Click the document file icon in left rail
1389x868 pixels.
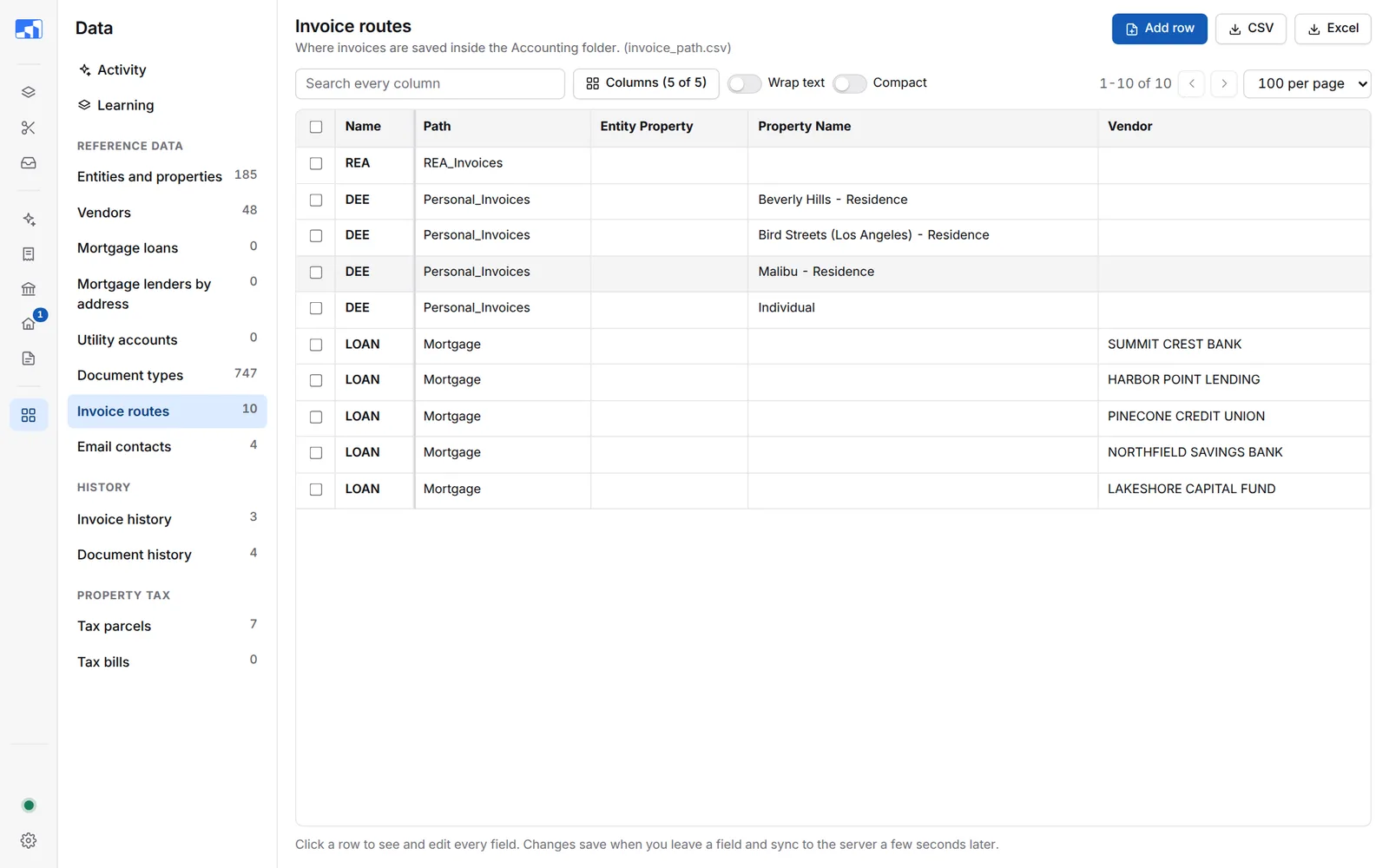[x=29, y=358]
